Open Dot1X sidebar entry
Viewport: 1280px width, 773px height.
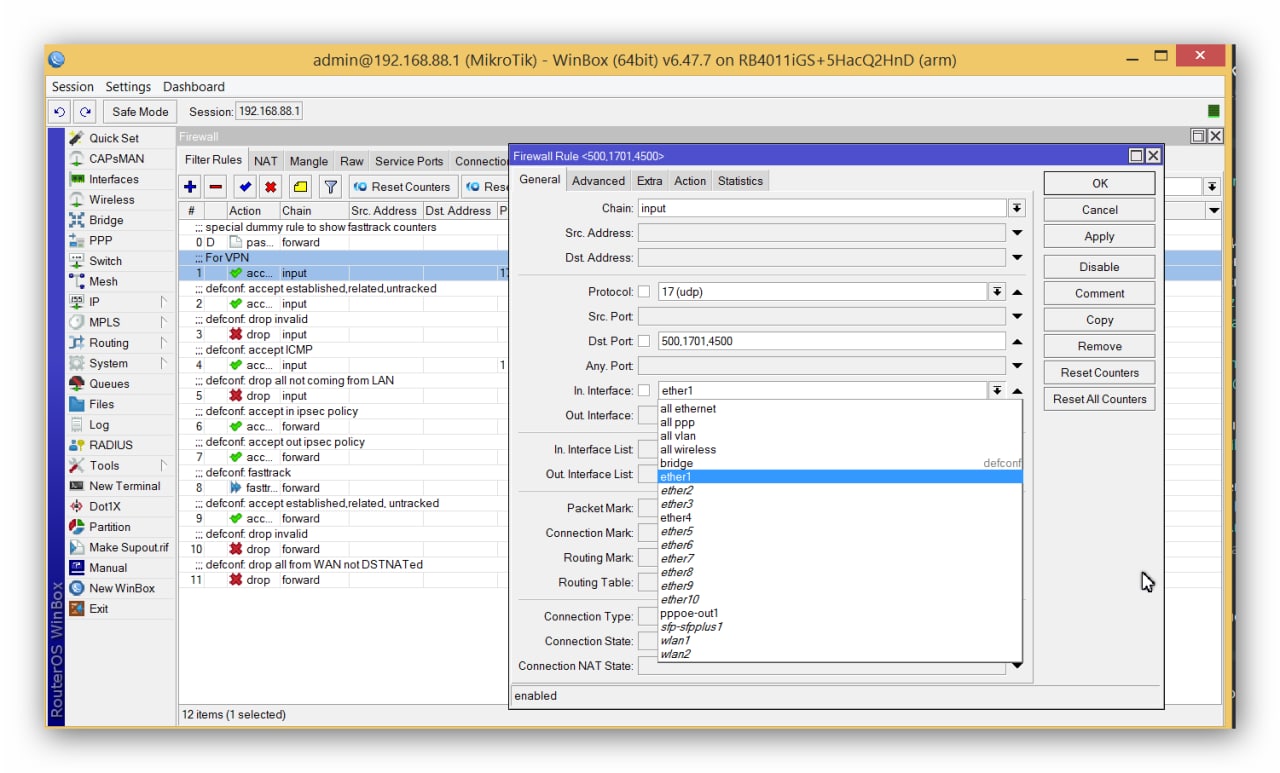pos(104,507)
